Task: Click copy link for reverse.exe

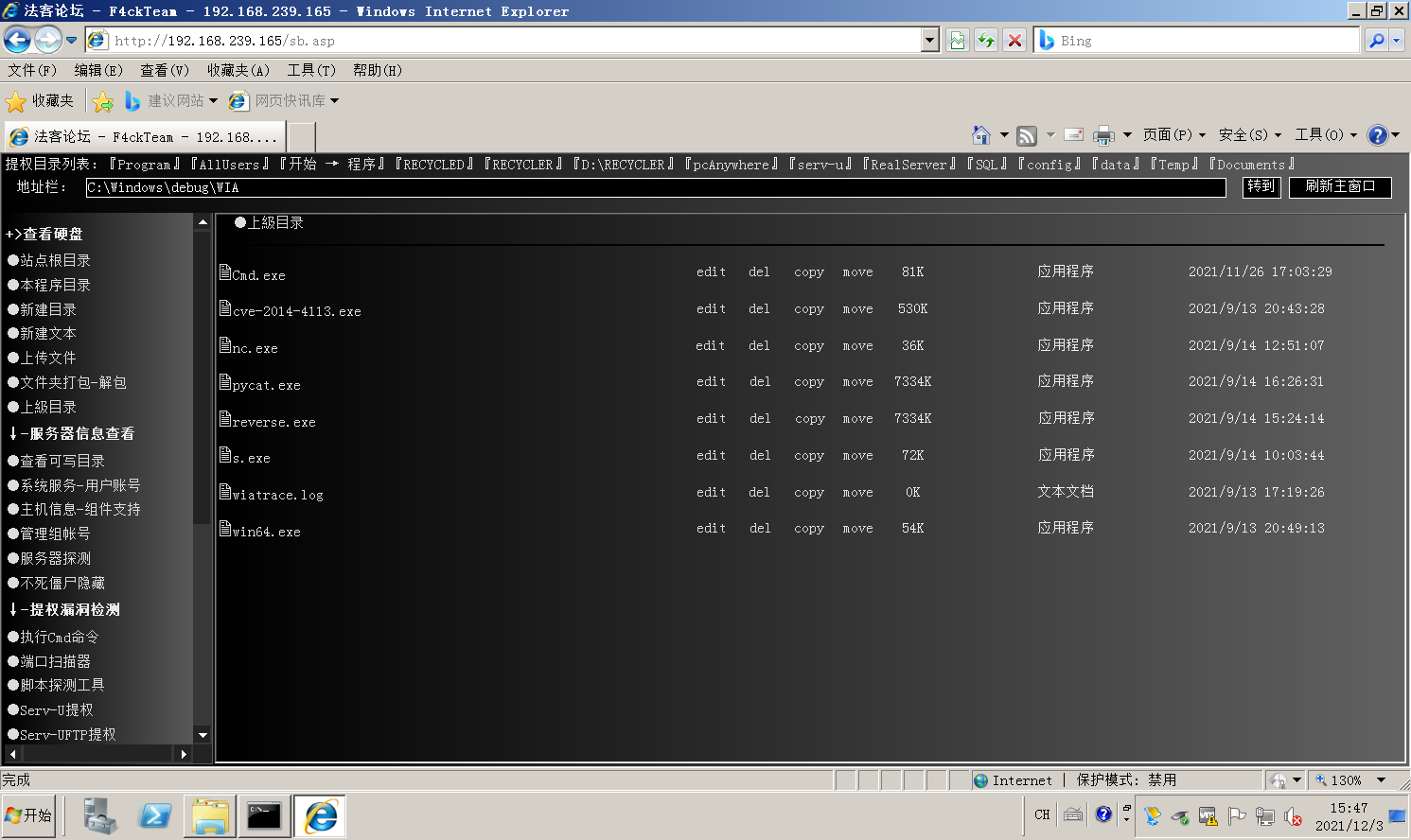Action: coord(809,419)
